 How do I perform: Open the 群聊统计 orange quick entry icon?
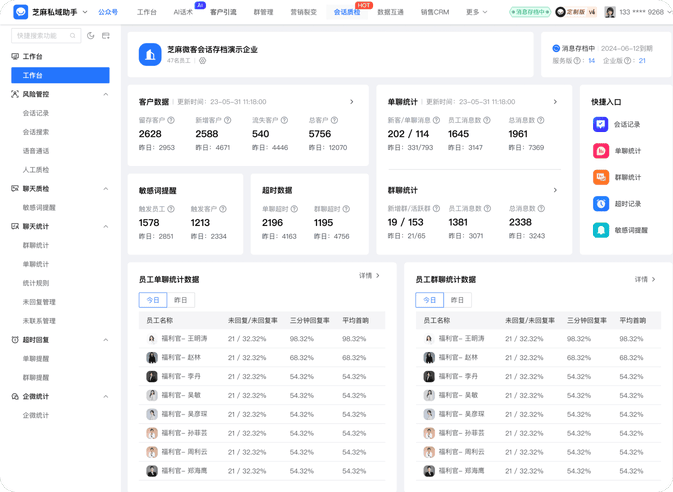[x=601, y=177]
